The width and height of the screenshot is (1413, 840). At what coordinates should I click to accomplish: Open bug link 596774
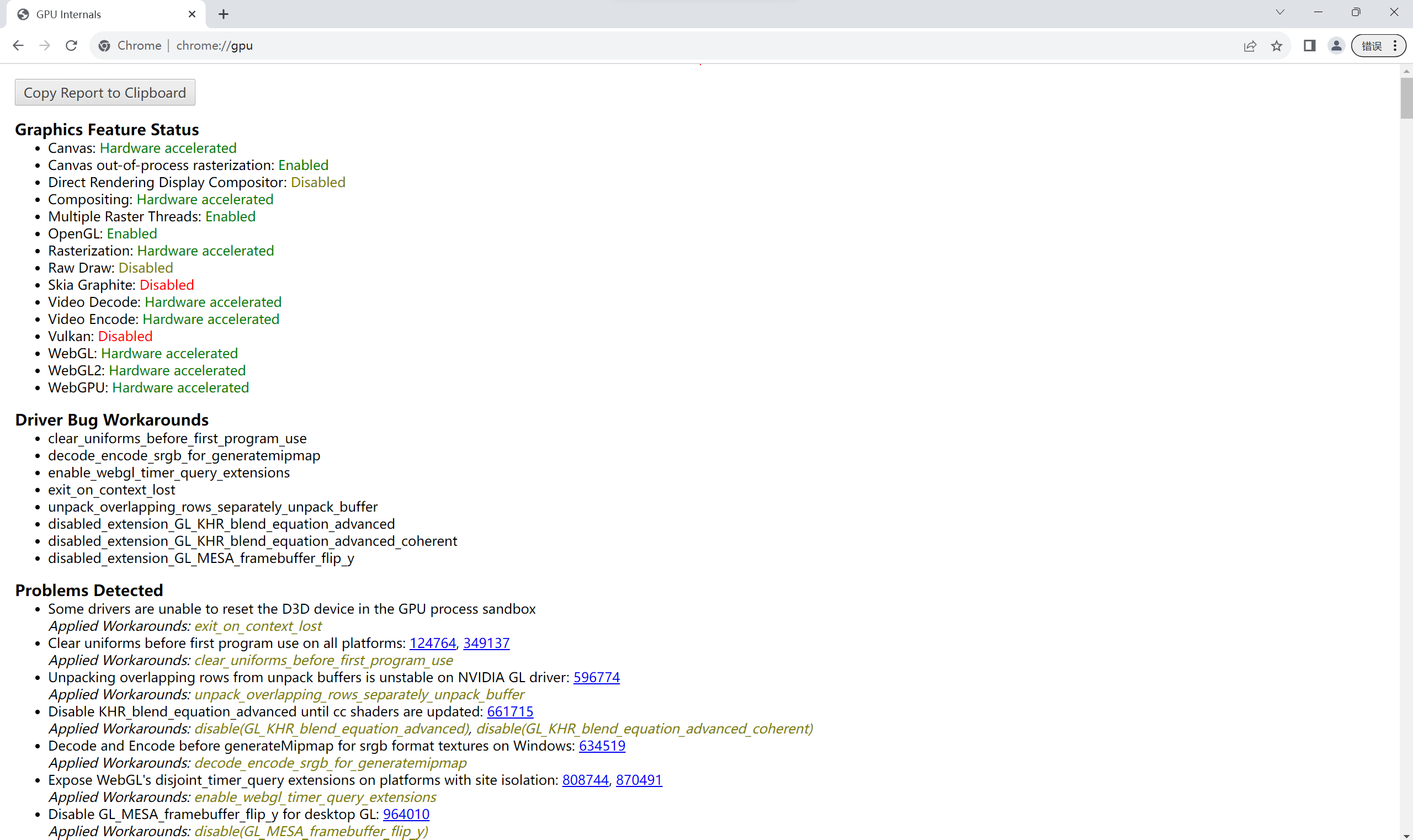(596, 677)
